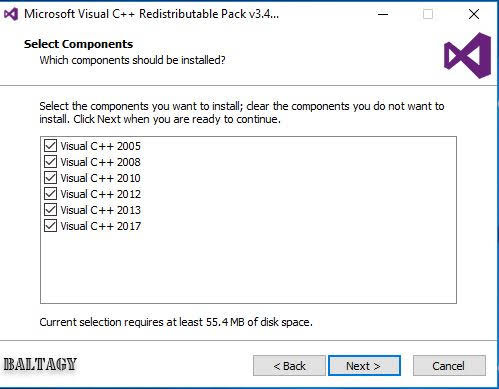Go back with the Back button
This screenshot has width=499, height=389.
click(289, 366)
